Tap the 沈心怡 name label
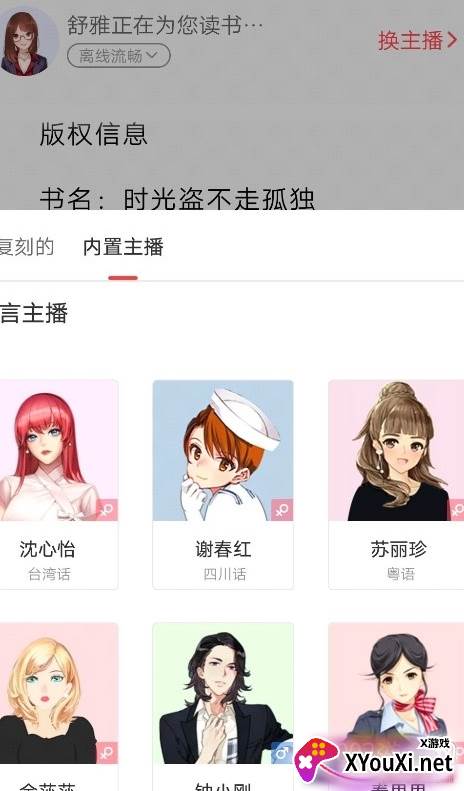 [x=47, y=549]
